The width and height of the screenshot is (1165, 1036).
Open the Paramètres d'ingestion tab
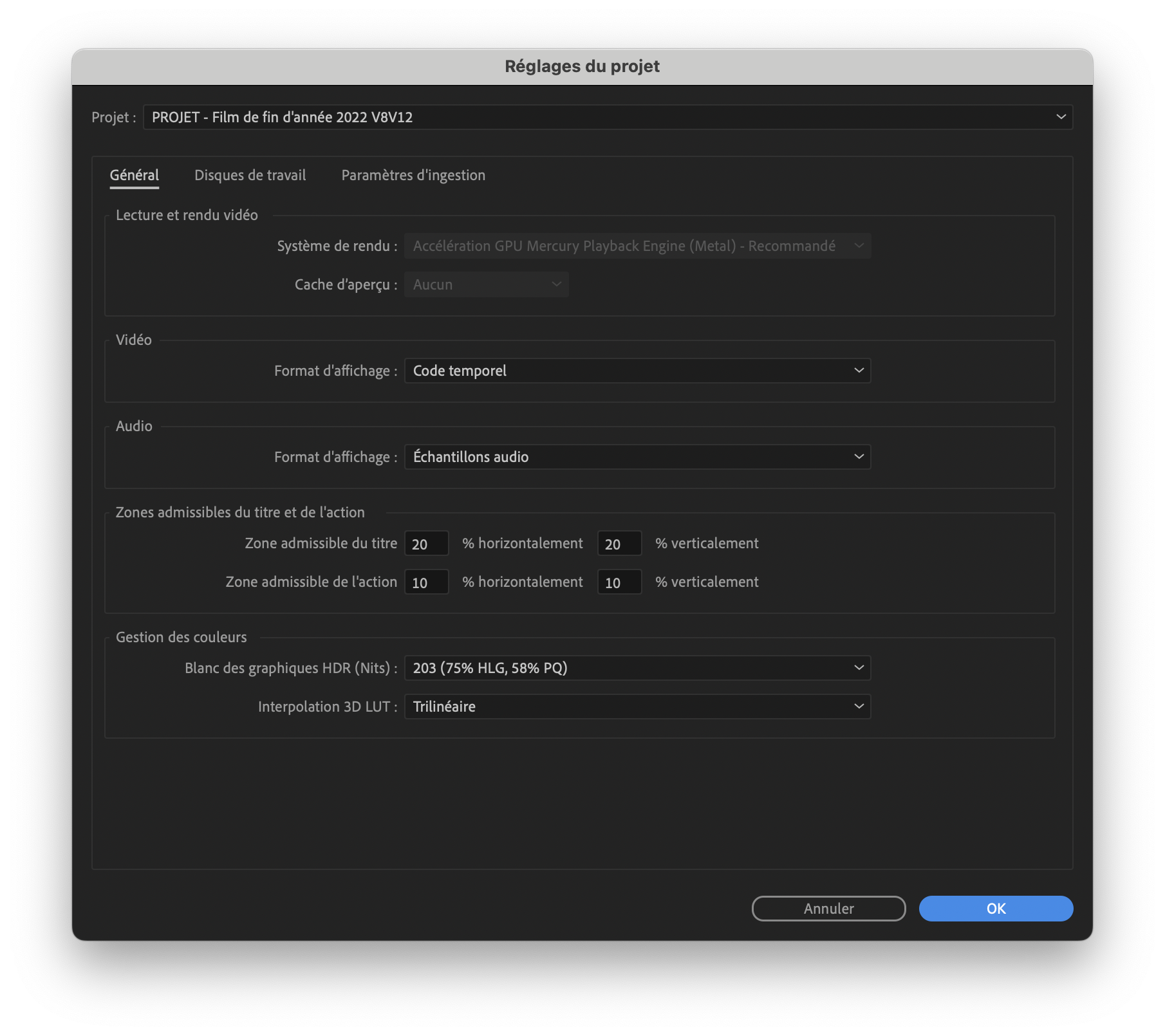[x=413, y=174]
